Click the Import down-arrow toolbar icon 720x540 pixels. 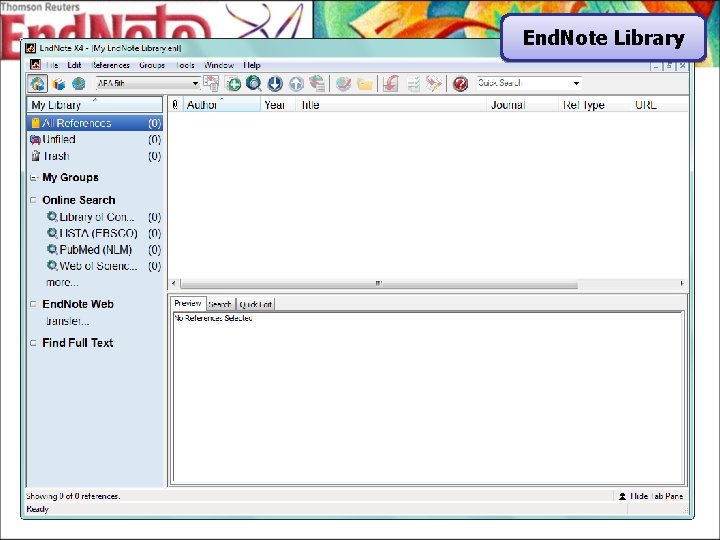(275, 84)
